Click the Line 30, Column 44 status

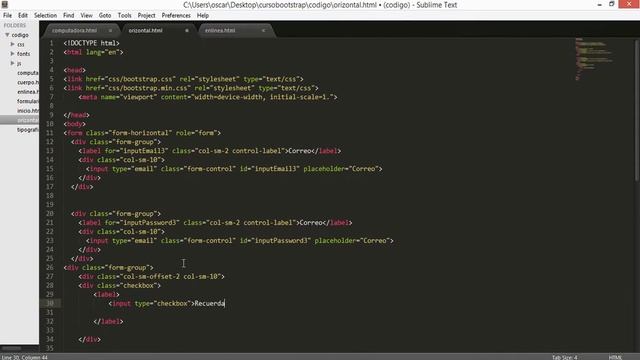tap(24, 357)
